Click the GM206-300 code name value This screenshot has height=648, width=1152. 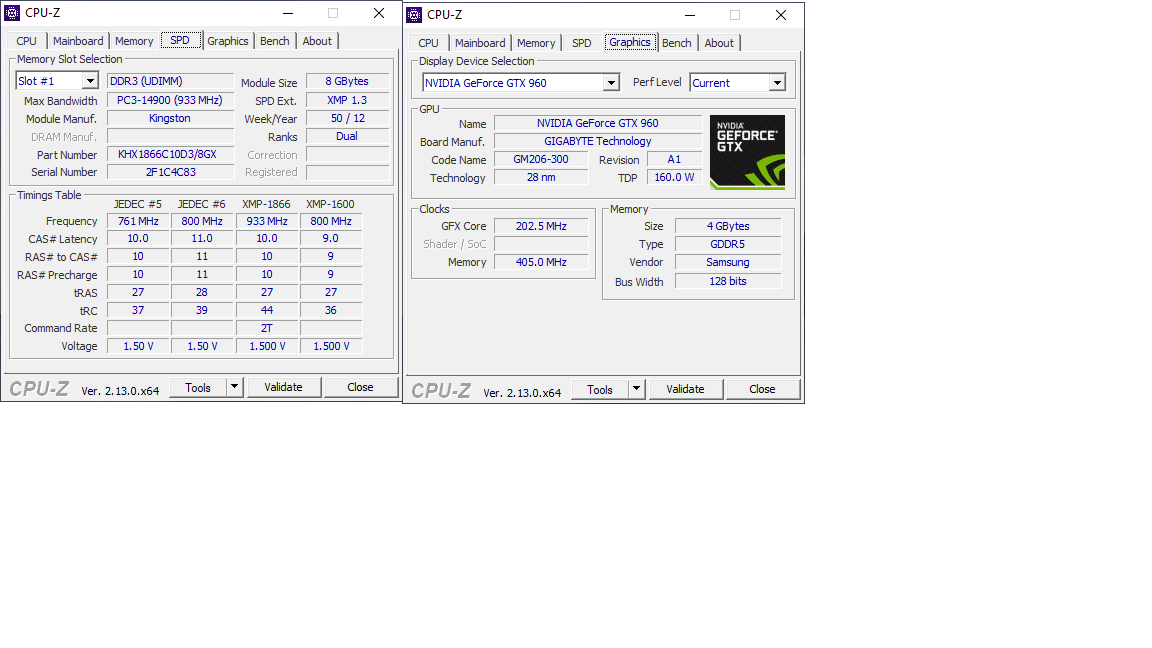(x=541, y=159)
